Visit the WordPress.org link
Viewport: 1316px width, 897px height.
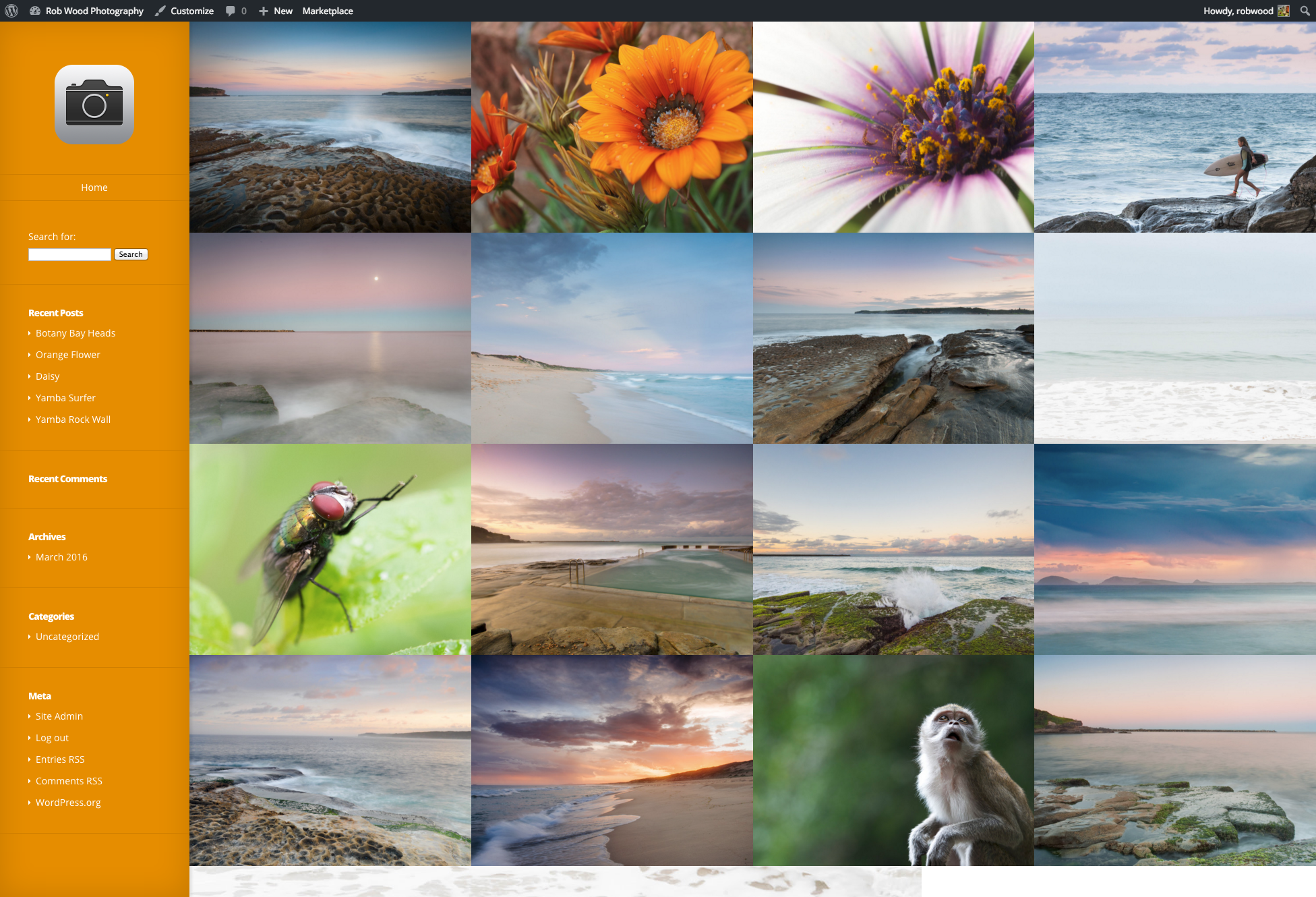[x=68, y=803]
